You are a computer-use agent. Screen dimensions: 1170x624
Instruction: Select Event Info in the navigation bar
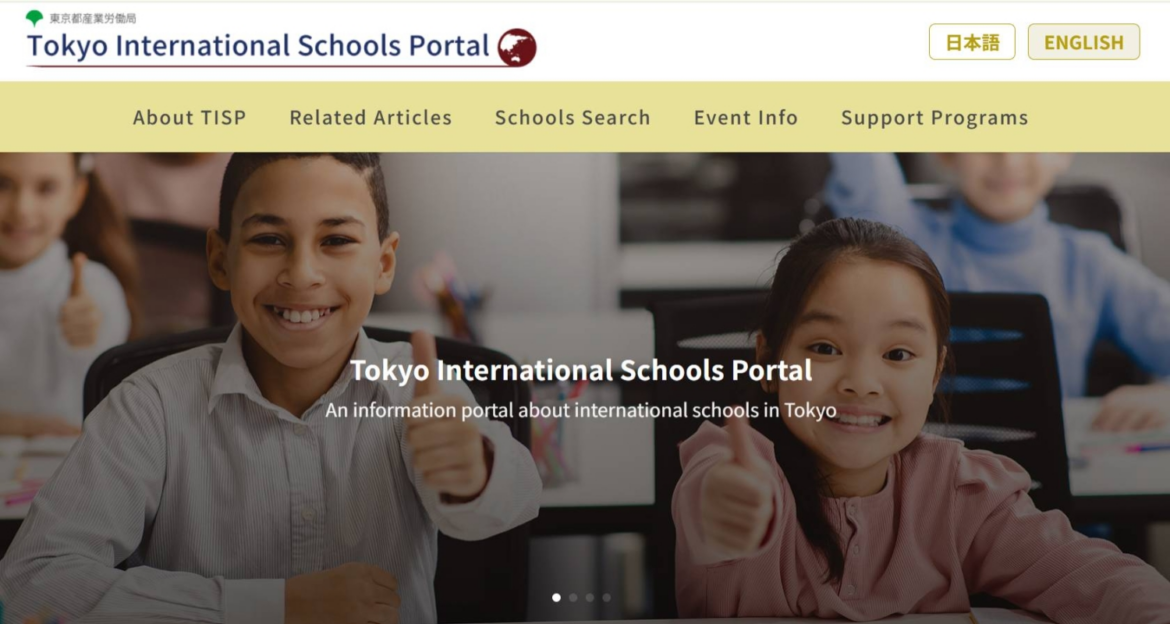745,117
